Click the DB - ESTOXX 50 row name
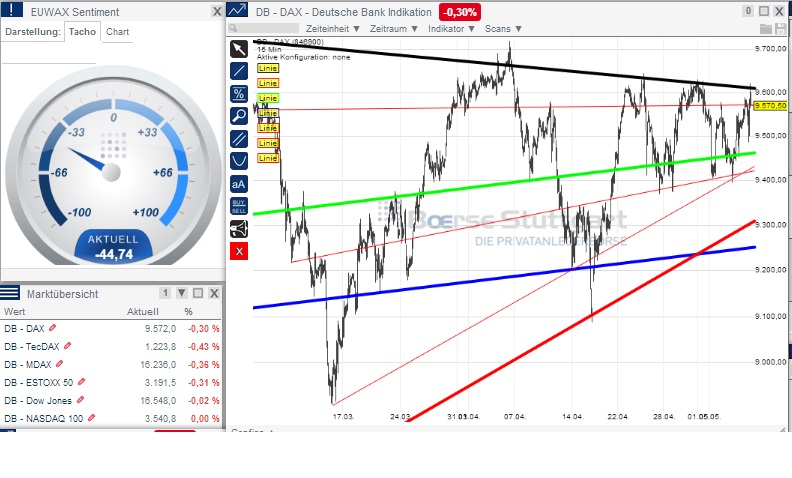Viewport: 792px width, 478px height. click(39, 383)
